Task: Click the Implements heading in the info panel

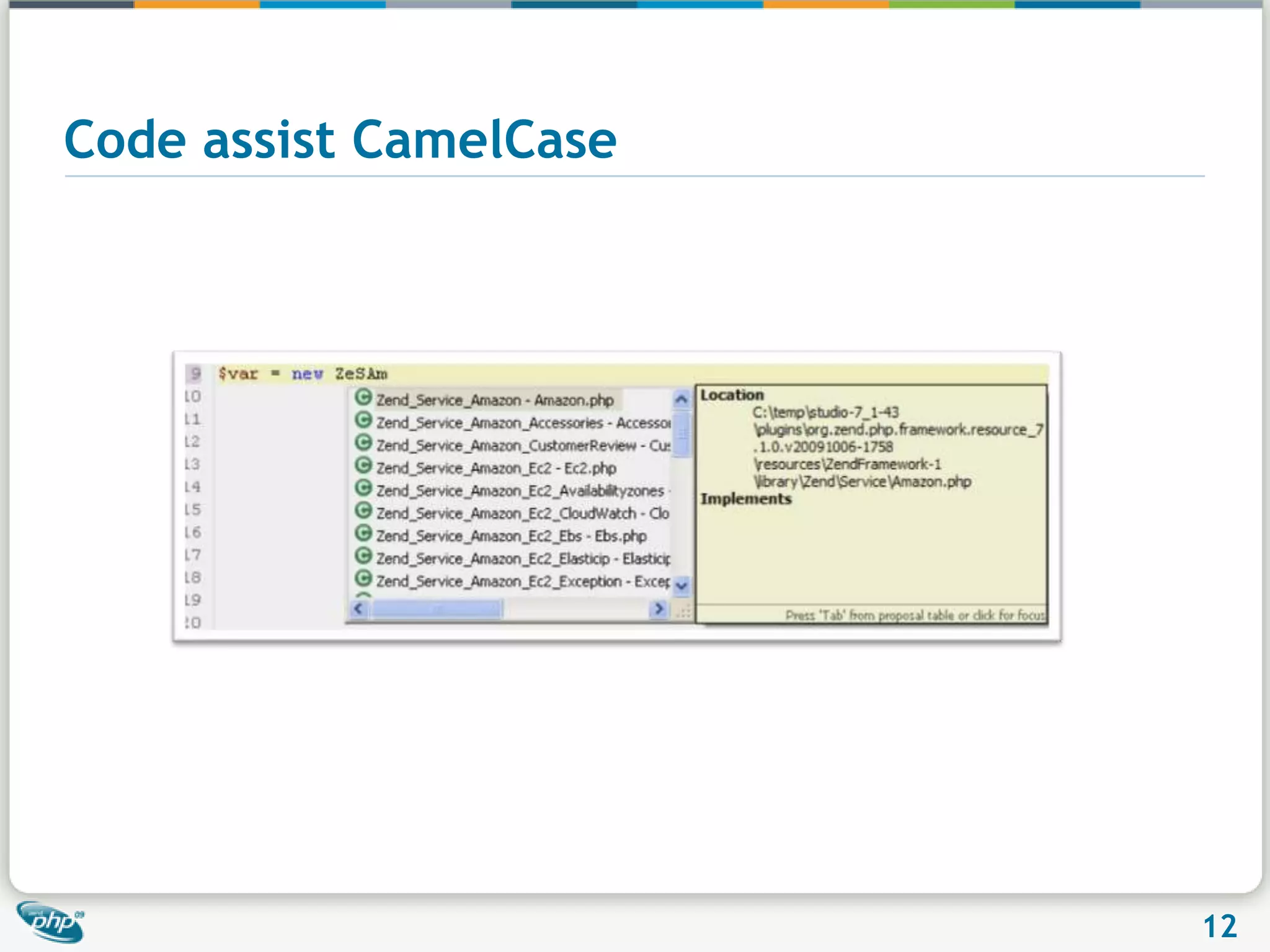Action: (746, 499)
